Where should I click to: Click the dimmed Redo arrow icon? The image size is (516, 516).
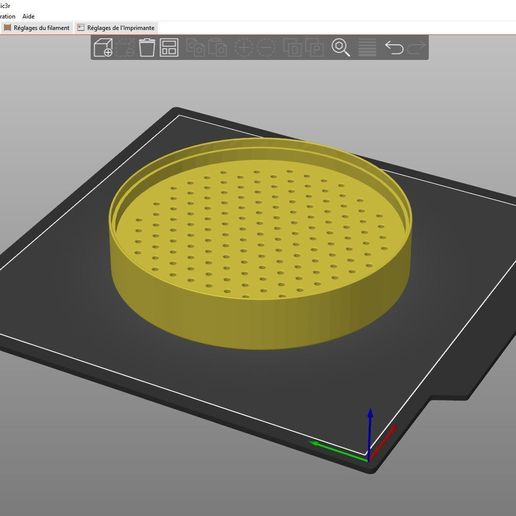(417, 48)
